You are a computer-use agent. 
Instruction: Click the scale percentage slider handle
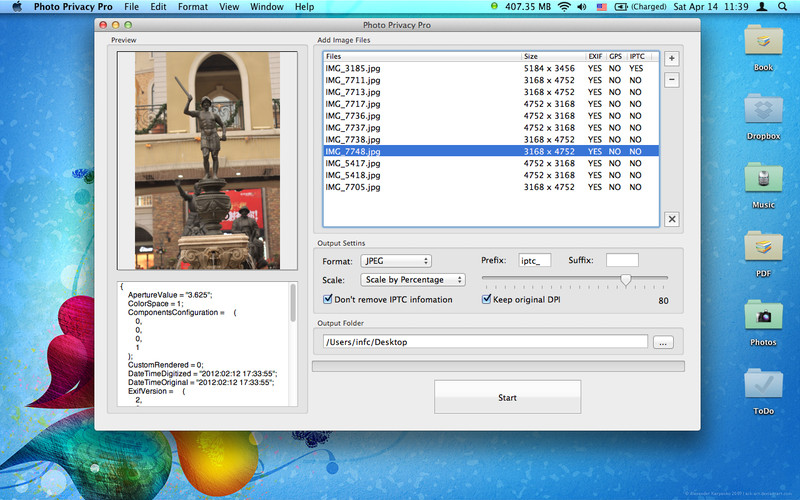[626, 280]
